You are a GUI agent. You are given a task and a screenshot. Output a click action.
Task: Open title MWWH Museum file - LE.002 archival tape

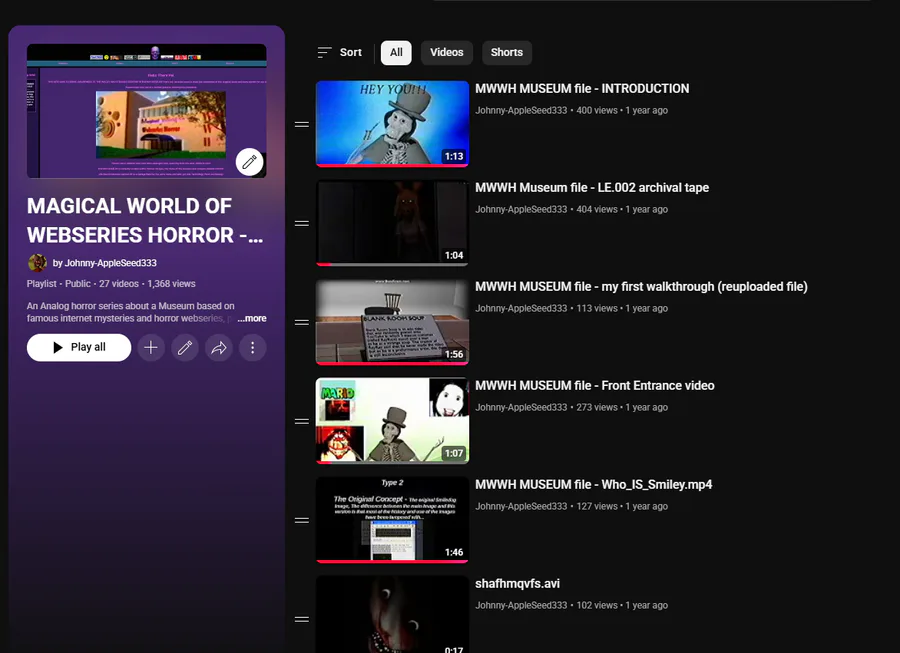(592, 188)
